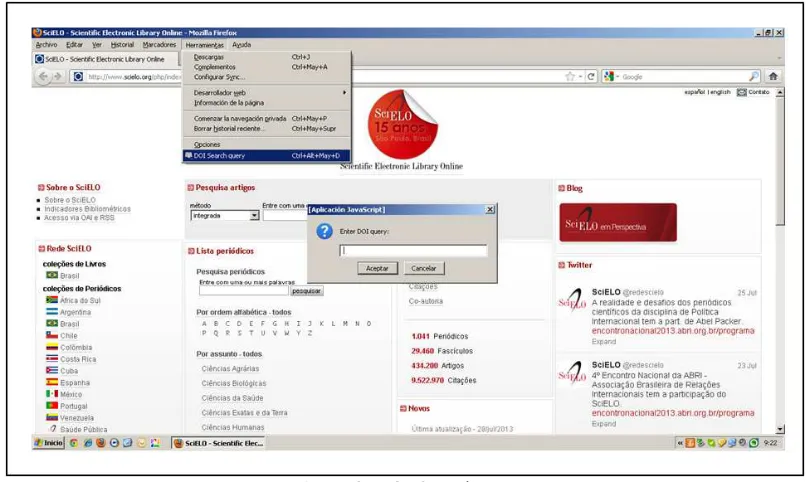Viewport: 806px width, 482px height.
Task: Click the bookmark star icon in address bar
Action: pyautogui.click(x=570, y=77)
